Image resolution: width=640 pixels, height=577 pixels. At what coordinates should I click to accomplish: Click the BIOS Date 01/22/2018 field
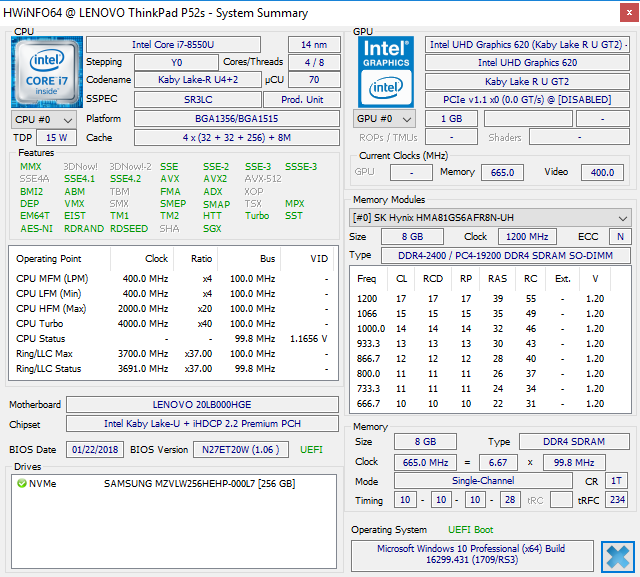coord(95,450)
